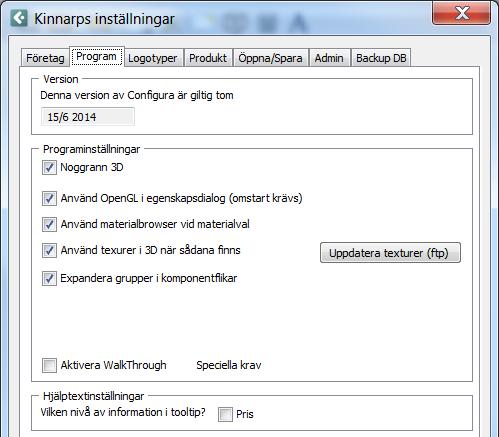499x437 pixels.
Task: Click 'Vilken nivå av information i tooltip?' text
Action: (x=123, y=412)
